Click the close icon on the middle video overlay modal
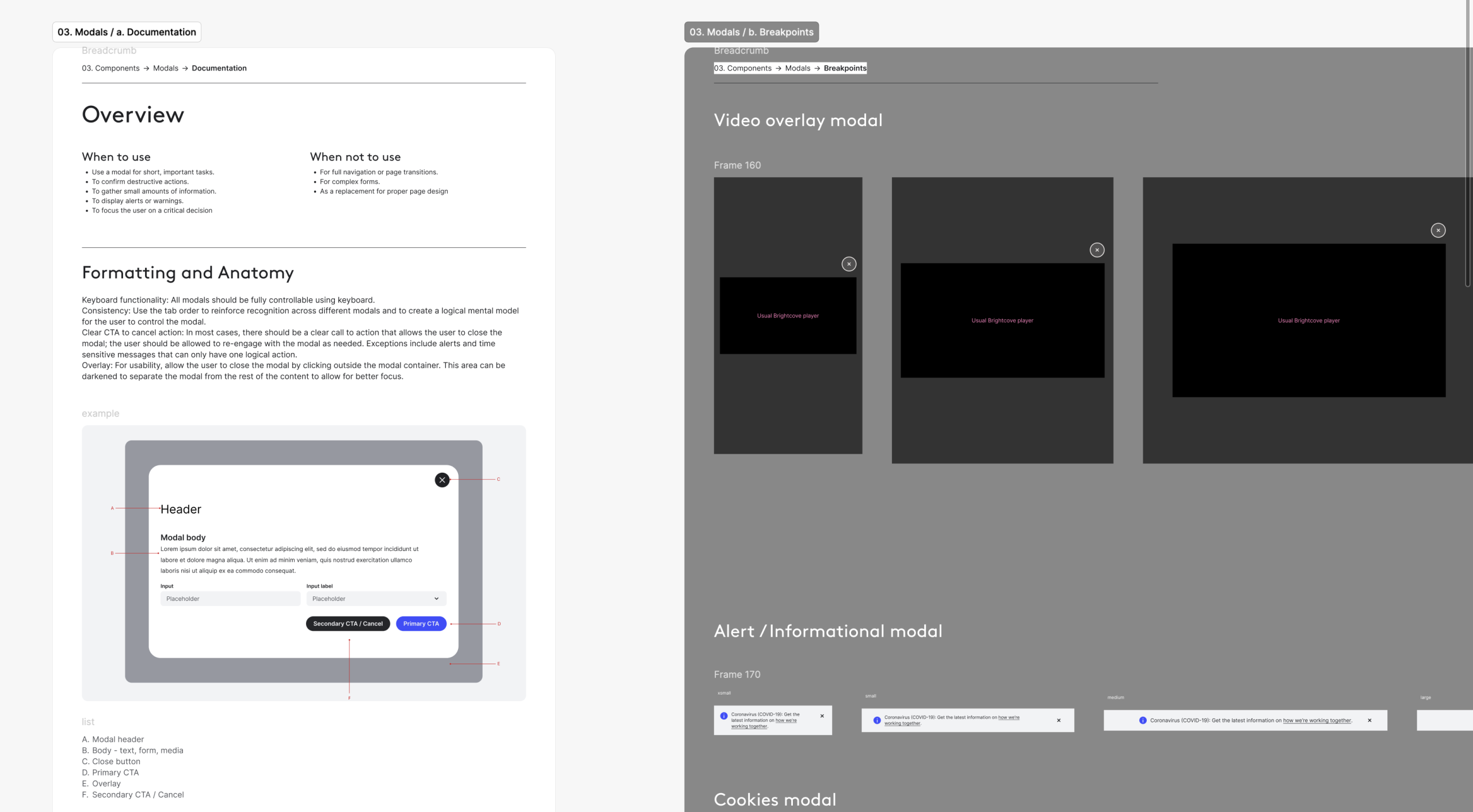This screenshot has width=1473, height=812. click(1096, 250)
